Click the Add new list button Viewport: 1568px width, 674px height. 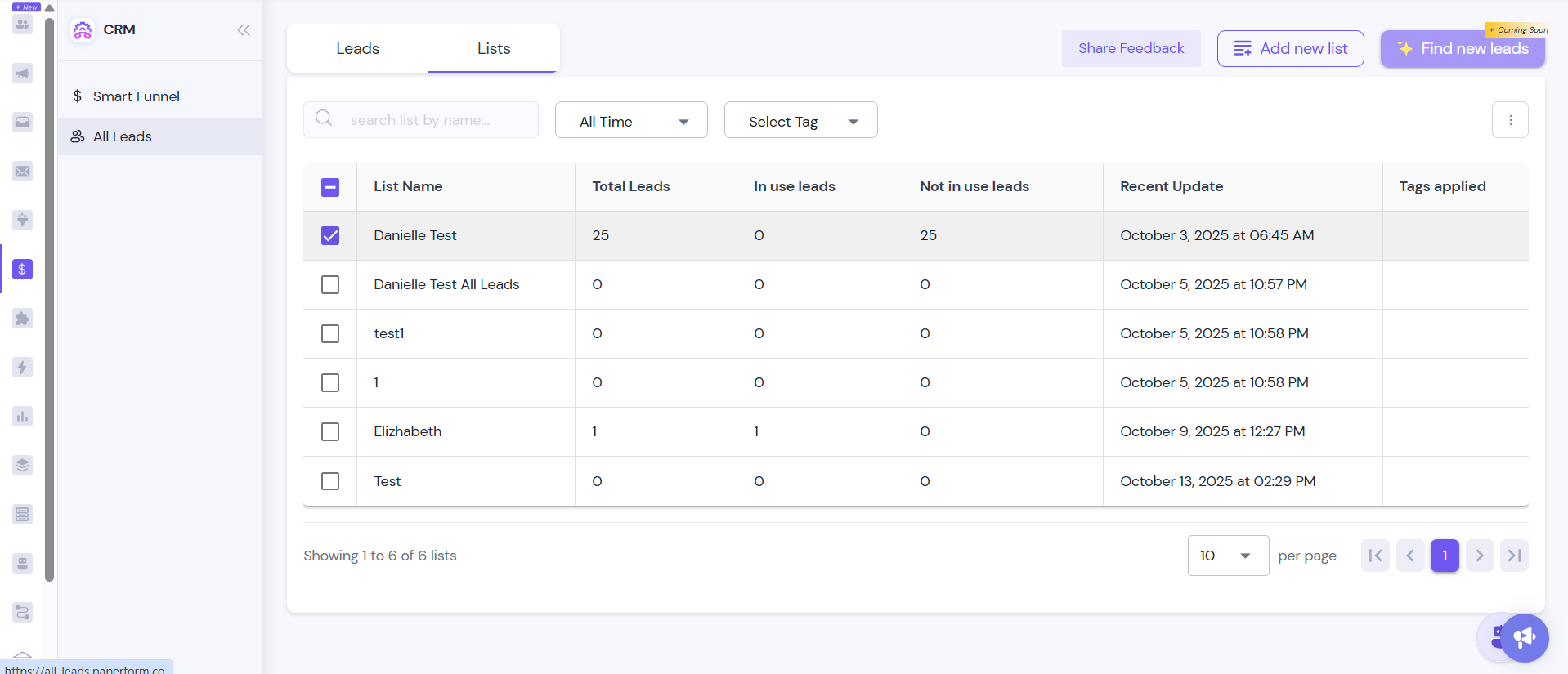click(x=1290, y=49)
